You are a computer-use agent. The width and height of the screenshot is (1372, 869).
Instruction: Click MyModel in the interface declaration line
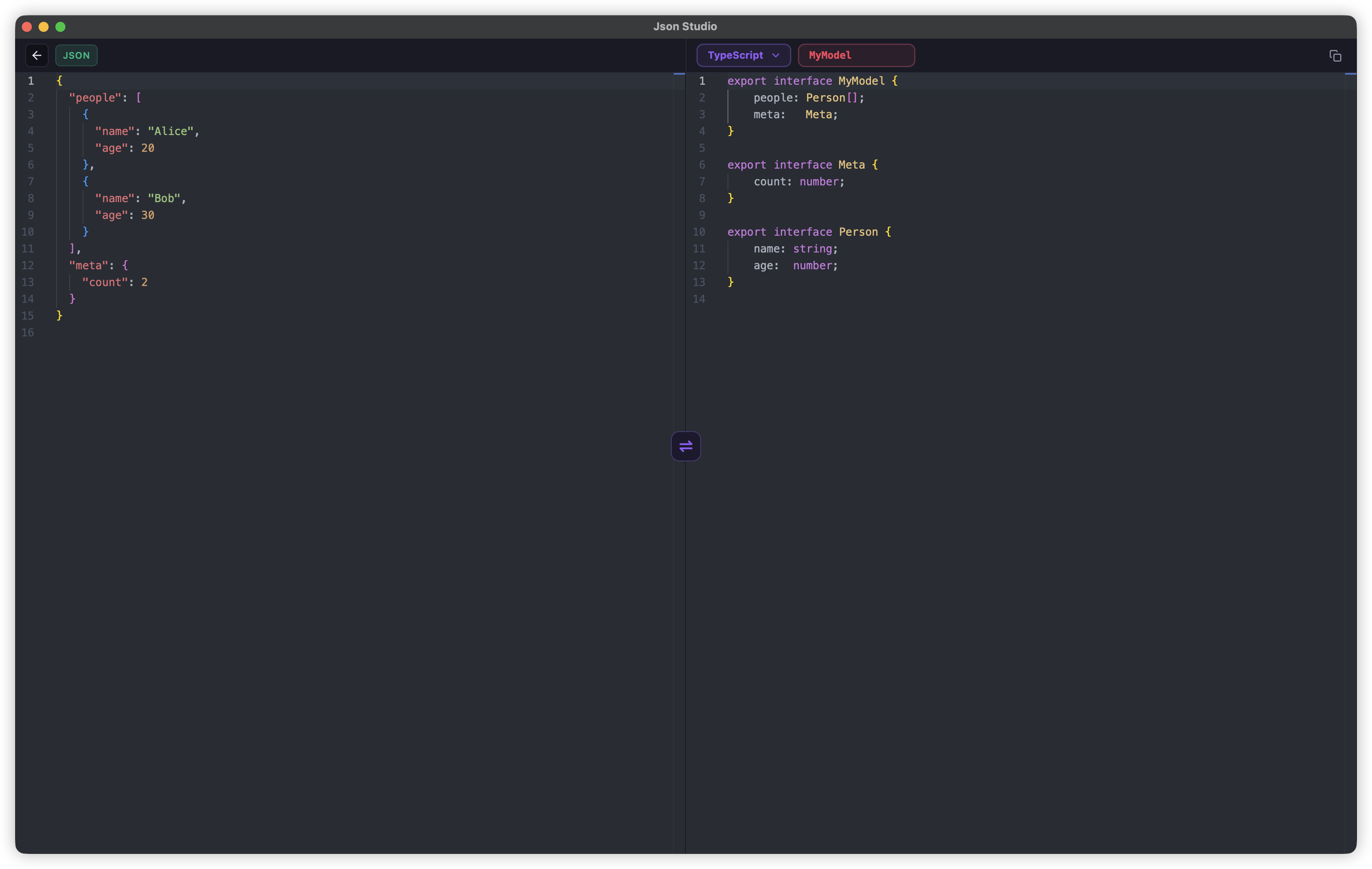tap(862, 81)
